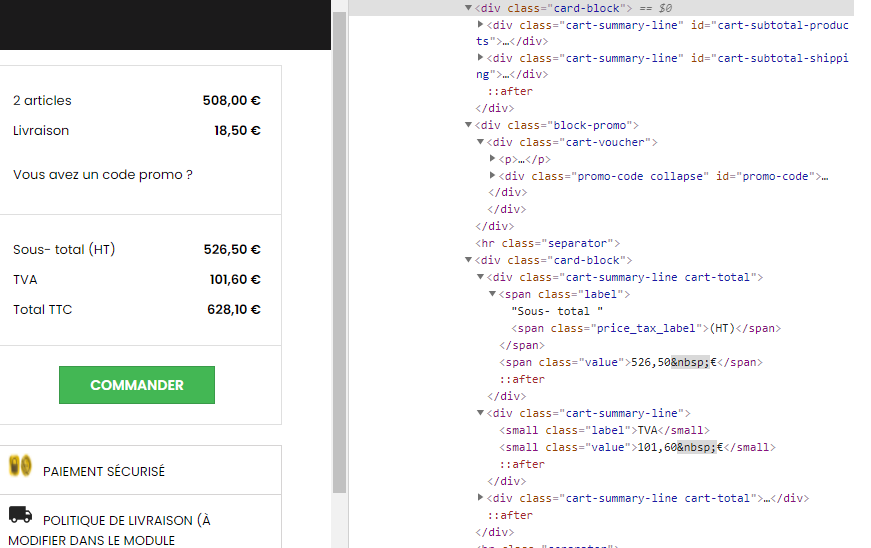
Task: Select the "Sous- total" text node
Action: click(557, 311)
